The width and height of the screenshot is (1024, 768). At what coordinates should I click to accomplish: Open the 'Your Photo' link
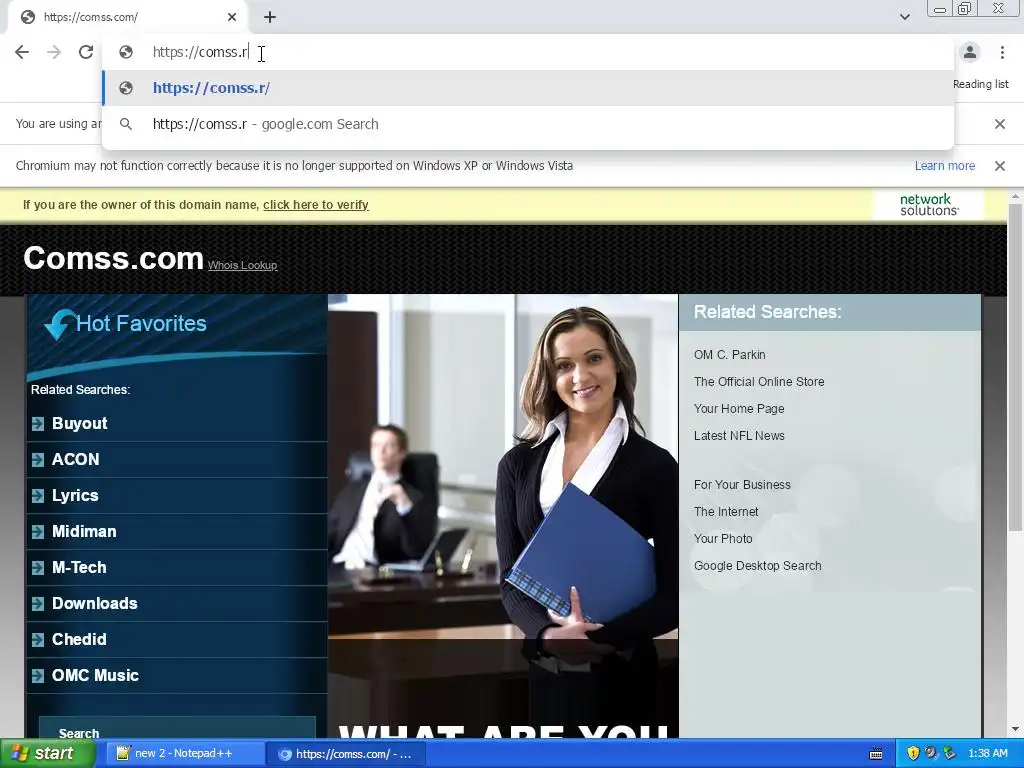723,539
